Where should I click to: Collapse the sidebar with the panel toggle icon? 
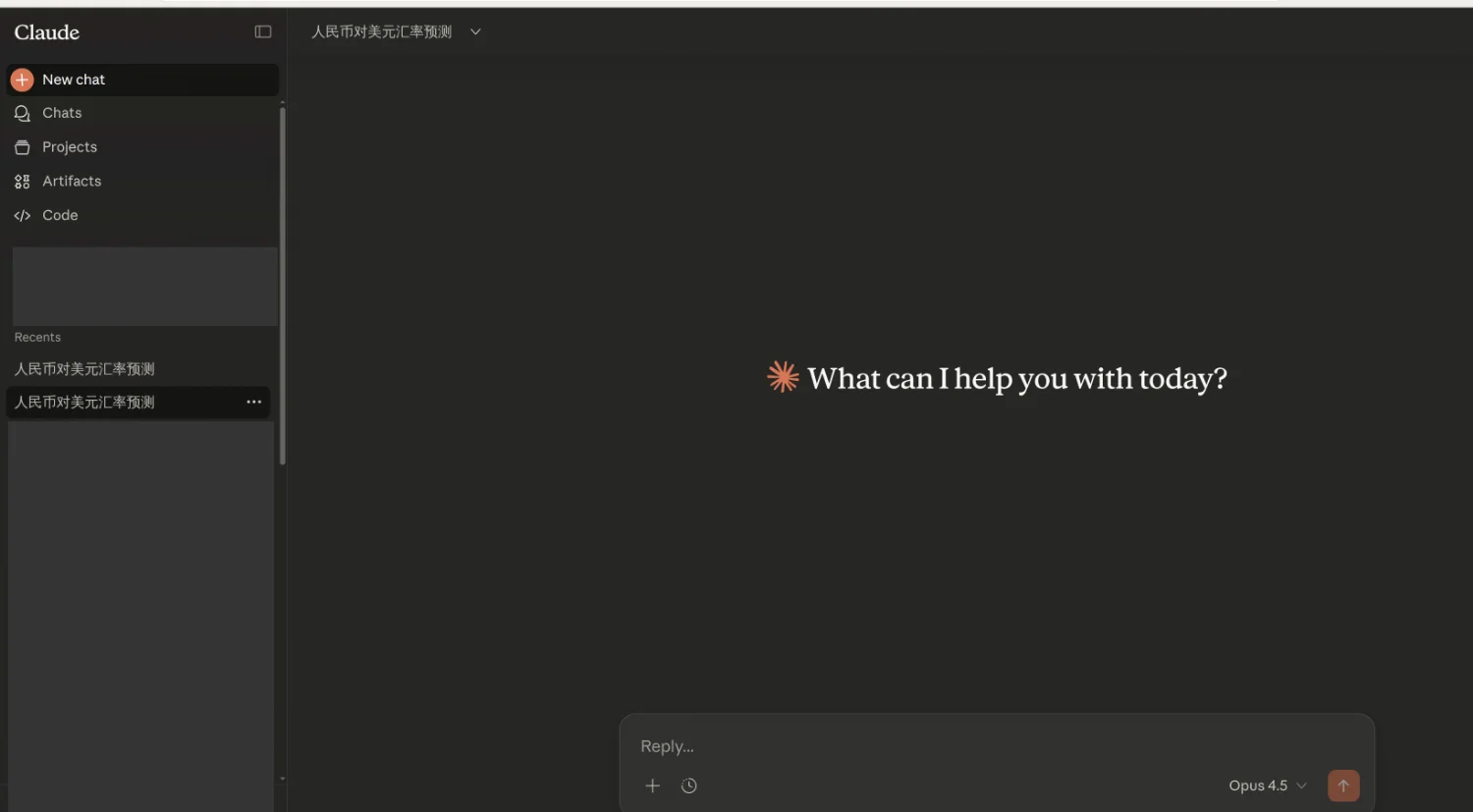263,31
